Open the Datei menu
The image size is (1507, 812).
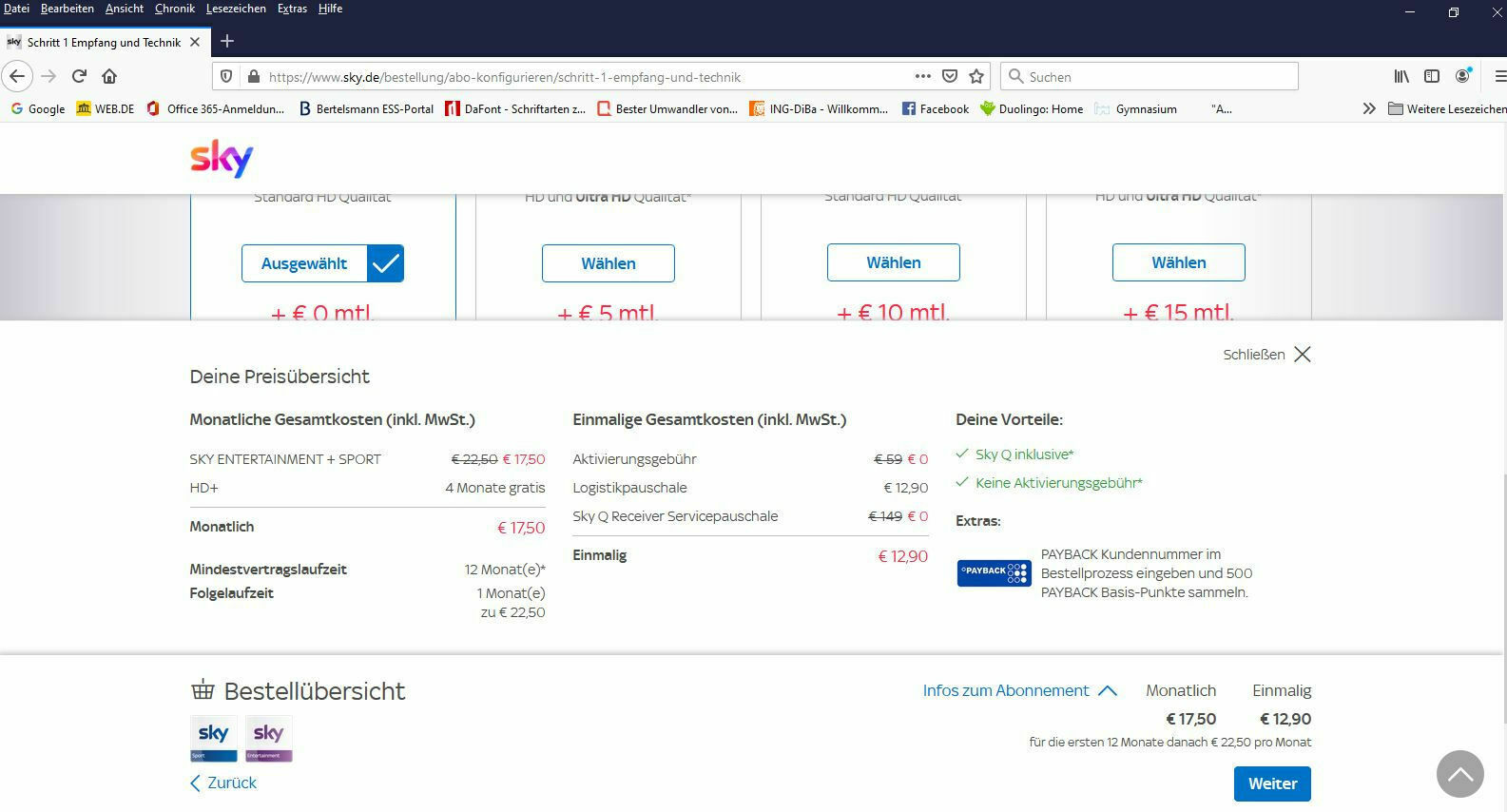[x=16, y=9]
